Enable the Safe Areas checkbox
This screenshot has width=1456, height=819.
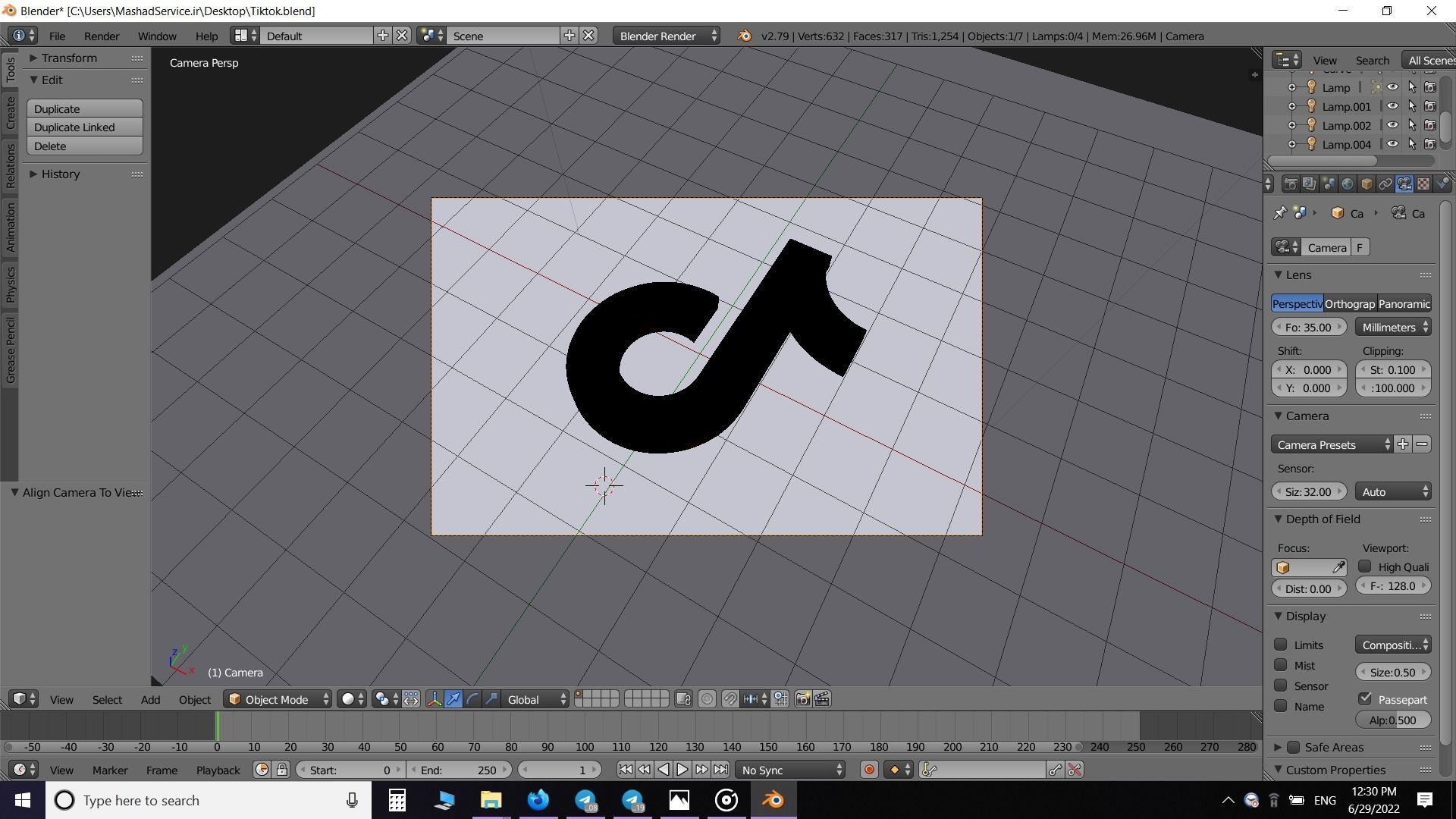pos(1294,747)
